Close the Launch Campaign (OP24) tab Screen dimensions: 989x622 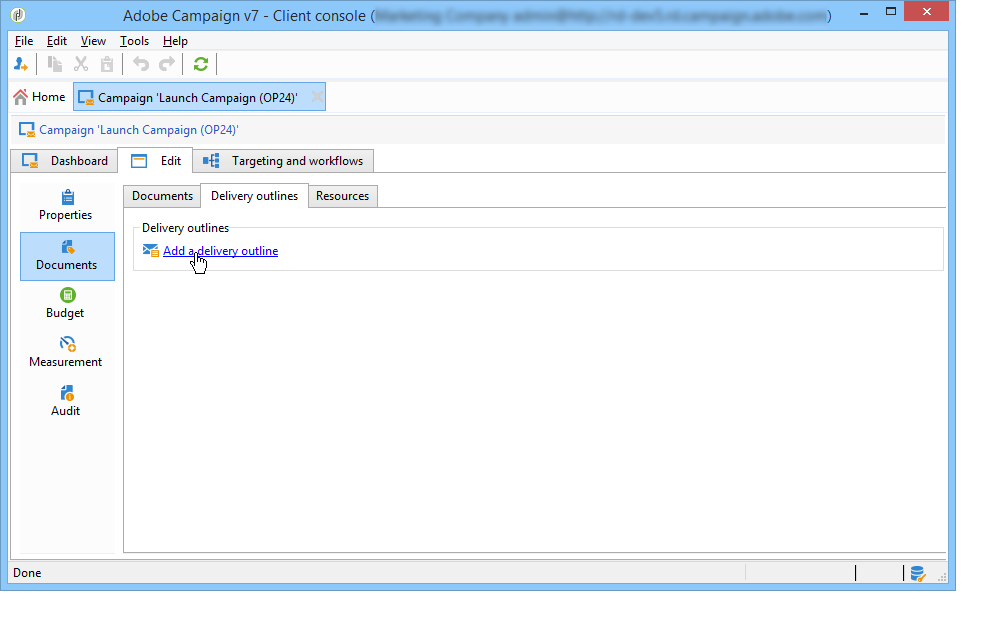click(317, 97)
